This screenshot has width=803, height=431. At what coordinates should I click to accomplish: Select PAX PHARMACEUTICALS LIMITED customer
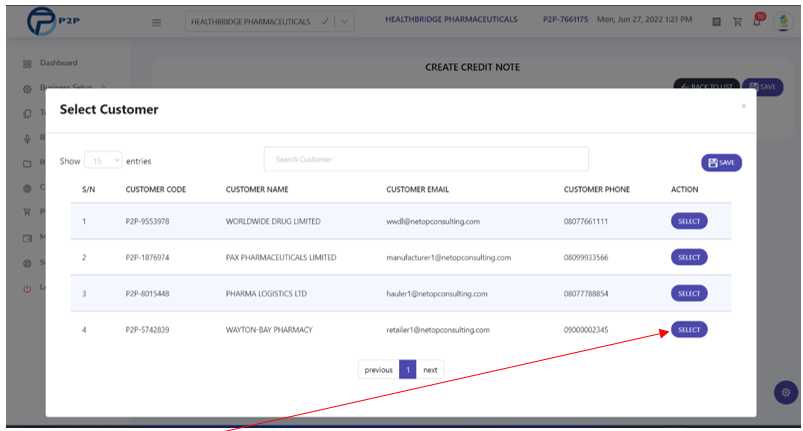(x=689, y=257)
